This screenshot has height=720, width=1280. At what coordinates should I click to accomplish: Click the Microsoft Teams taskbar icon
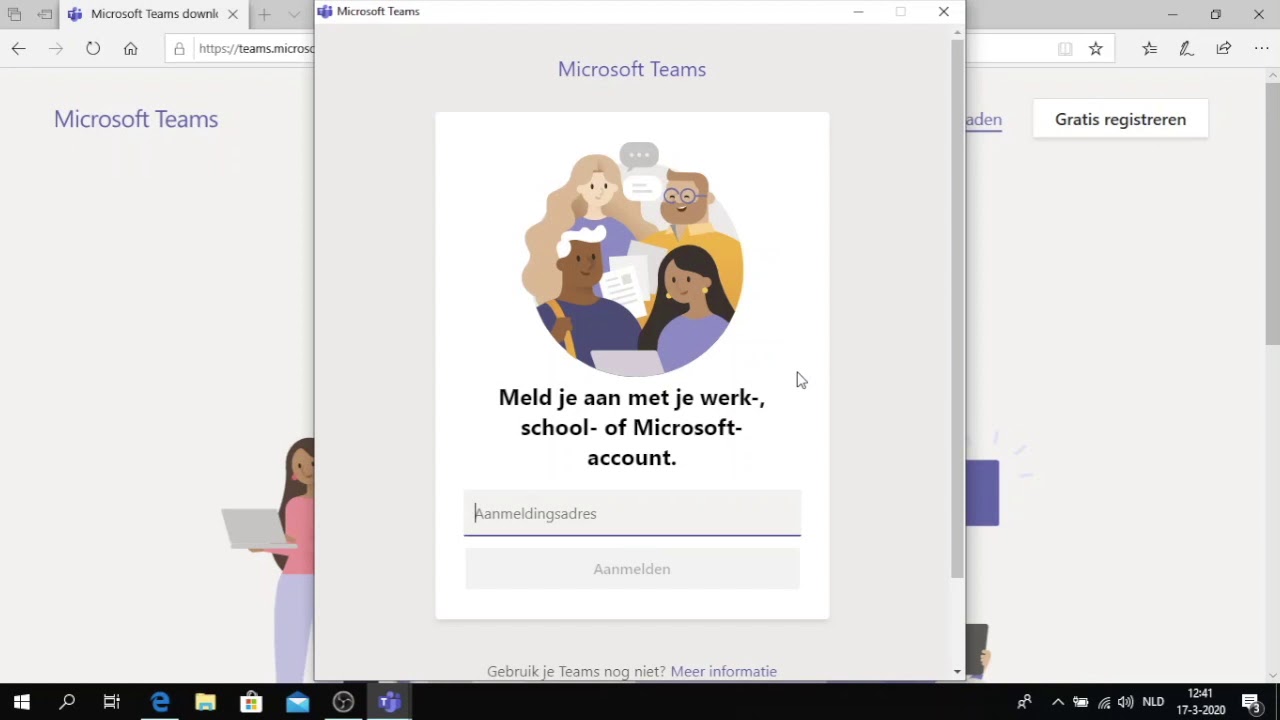tap(390, 702)
